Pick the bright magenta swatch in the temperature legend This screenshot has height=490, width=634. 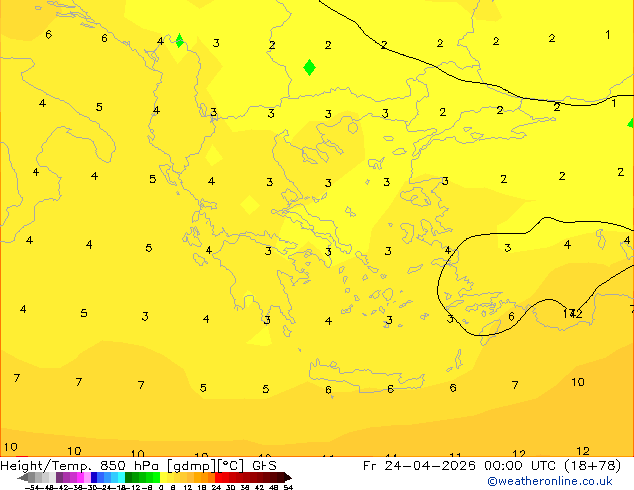(x=80, y=477)
